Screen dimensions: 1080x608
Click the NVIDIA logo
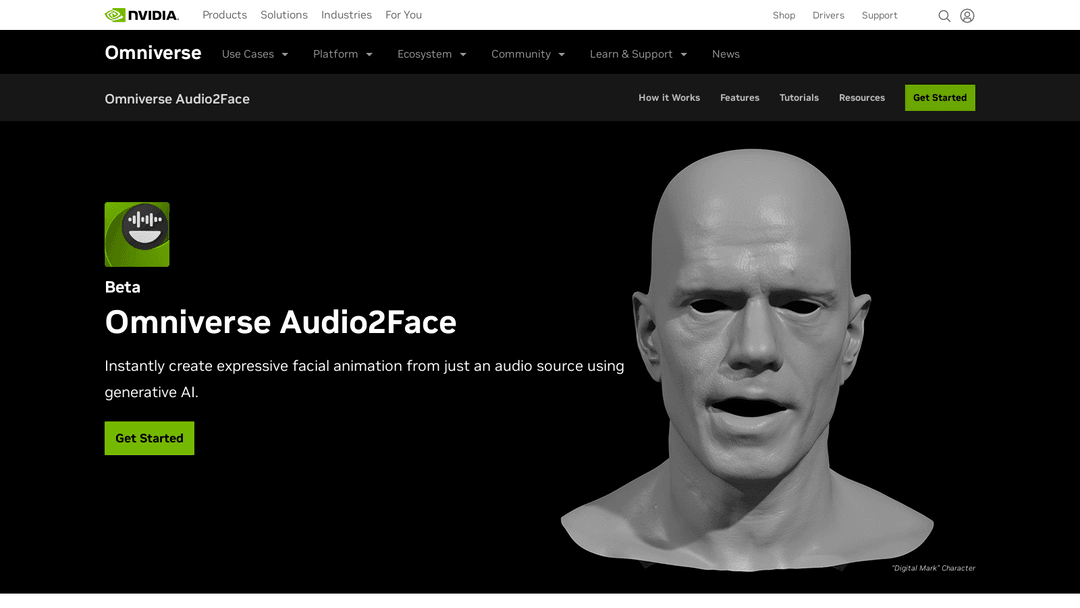click(x=142, y=15)
